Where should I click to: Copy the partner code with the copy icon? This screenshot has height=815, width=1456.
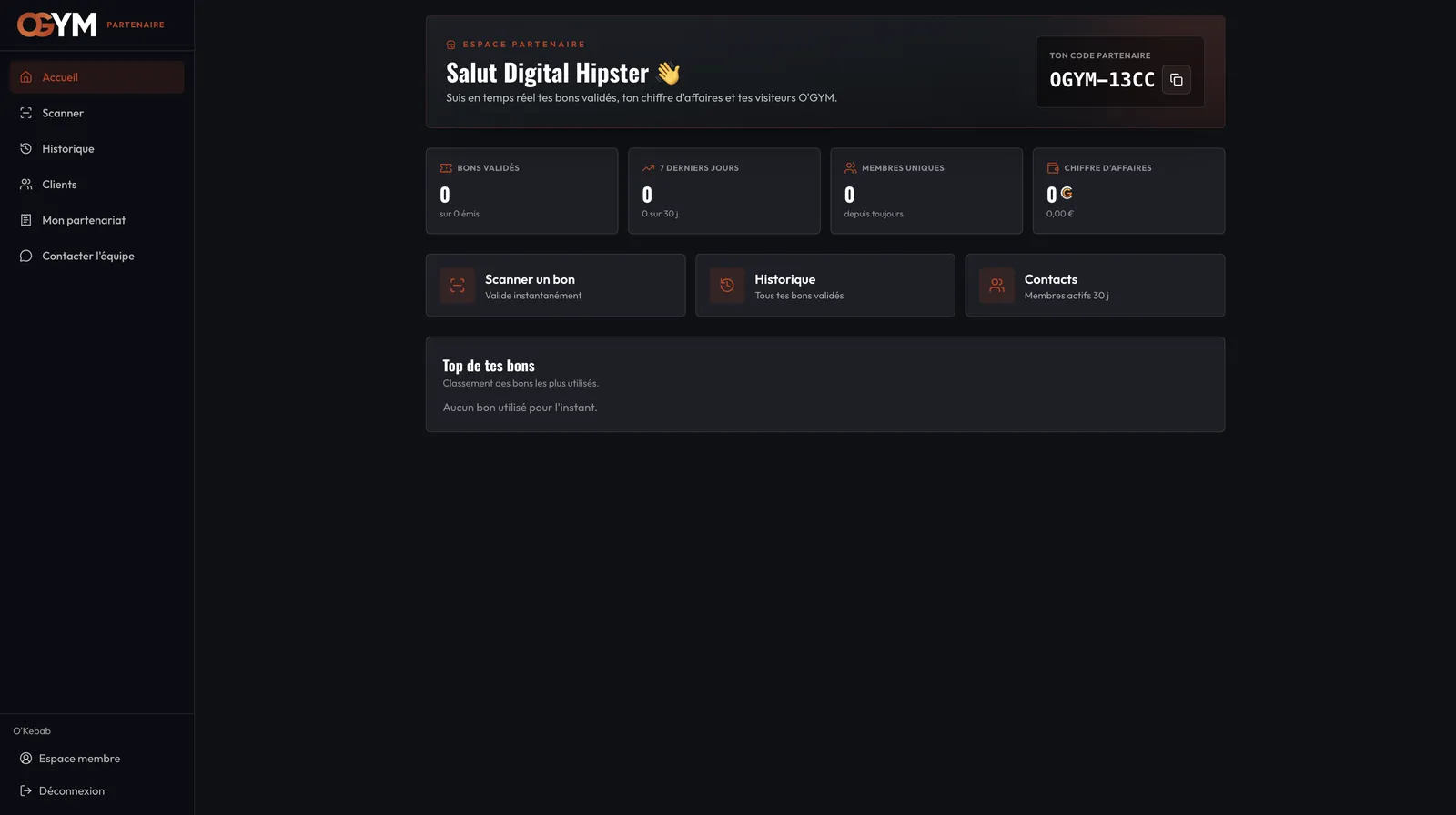coord(1177,79)
